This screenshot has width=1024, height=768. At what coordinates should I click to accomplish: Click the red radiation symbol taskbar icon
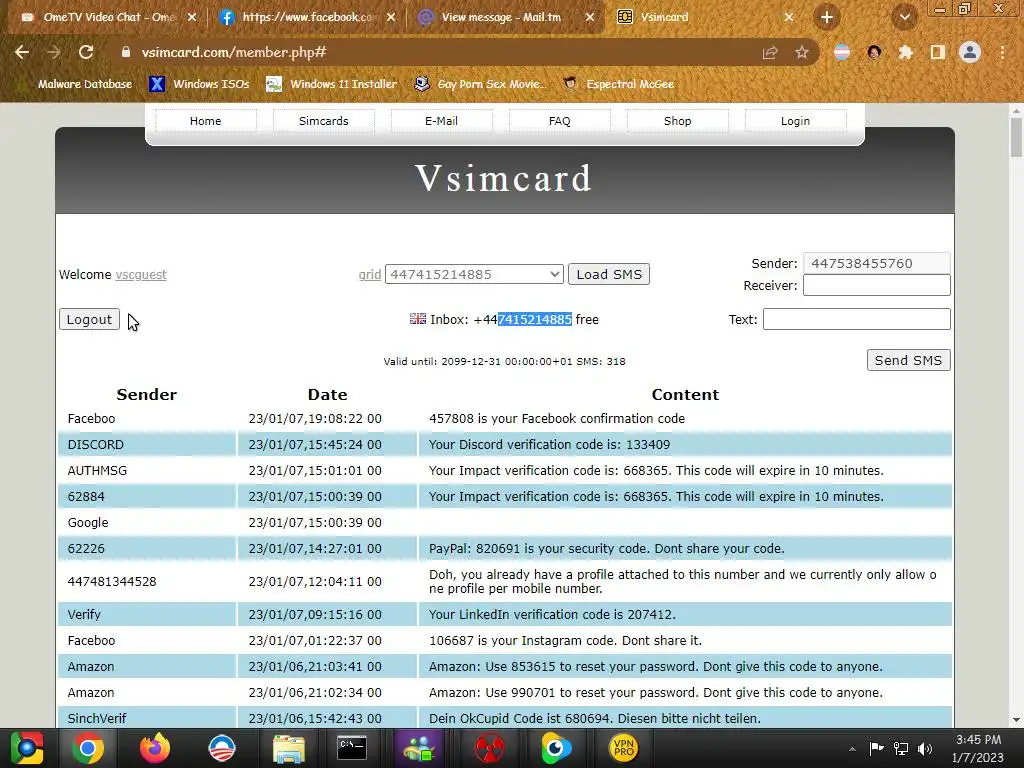click(x=489, y=748)
